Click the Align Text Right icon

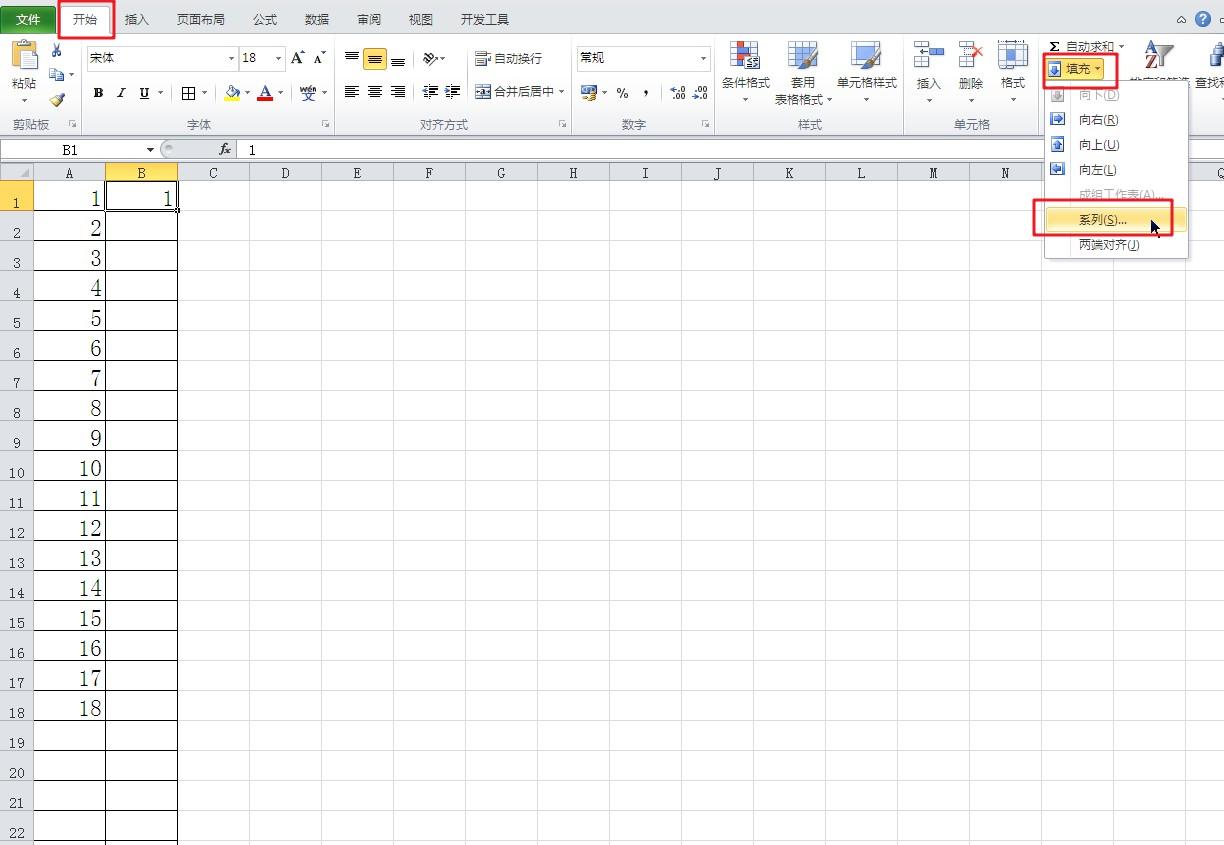pos(398,92)
